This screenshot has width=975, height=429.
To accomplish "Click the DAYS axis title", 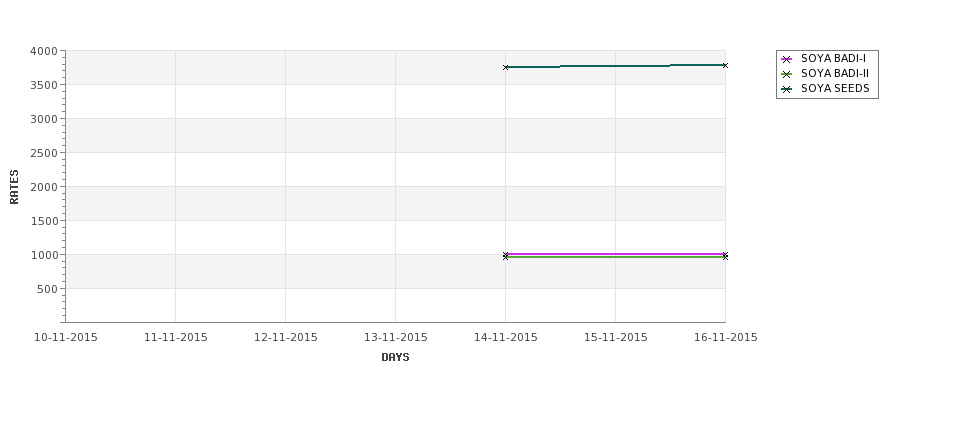I will (395, 358).
